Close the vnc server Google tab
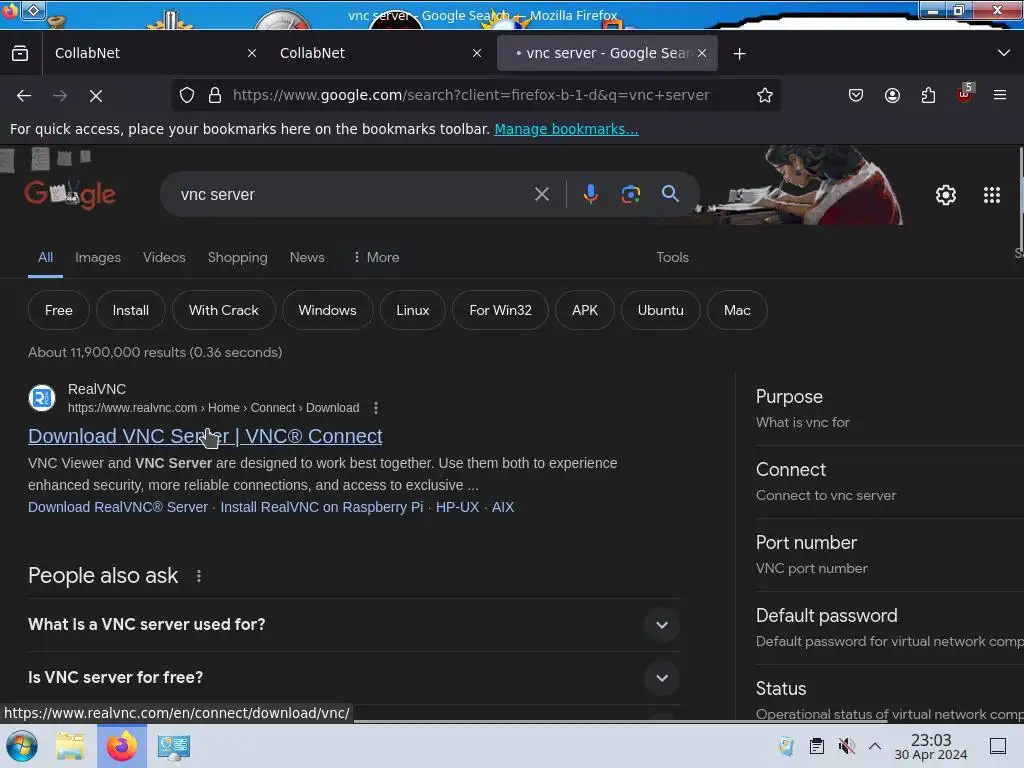 (x=702, y=54)
